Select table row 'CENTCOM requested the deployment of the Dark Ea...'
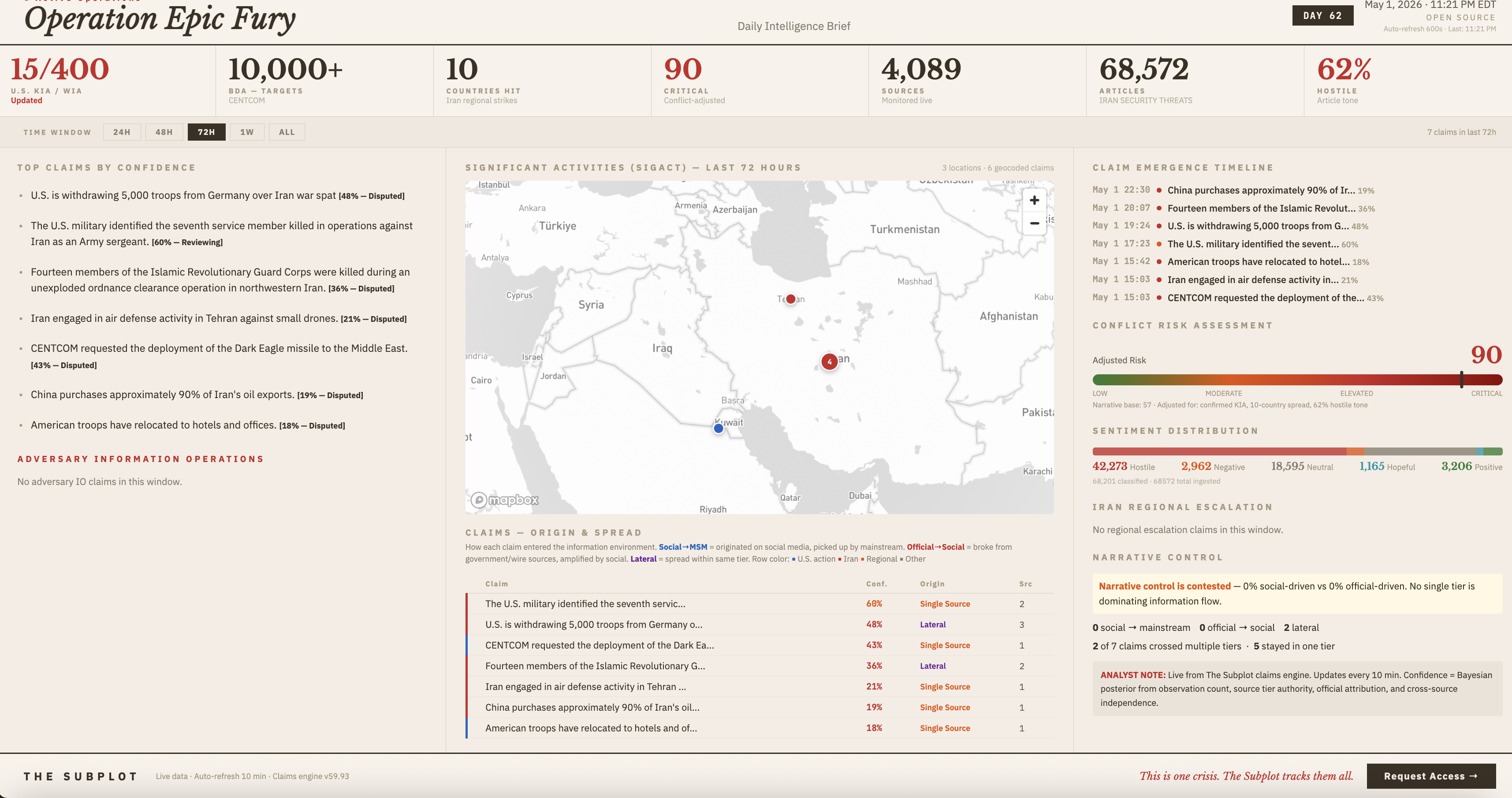Viewport: 1512px width, 798px height. pyautogui.click(x=760, y=645)
